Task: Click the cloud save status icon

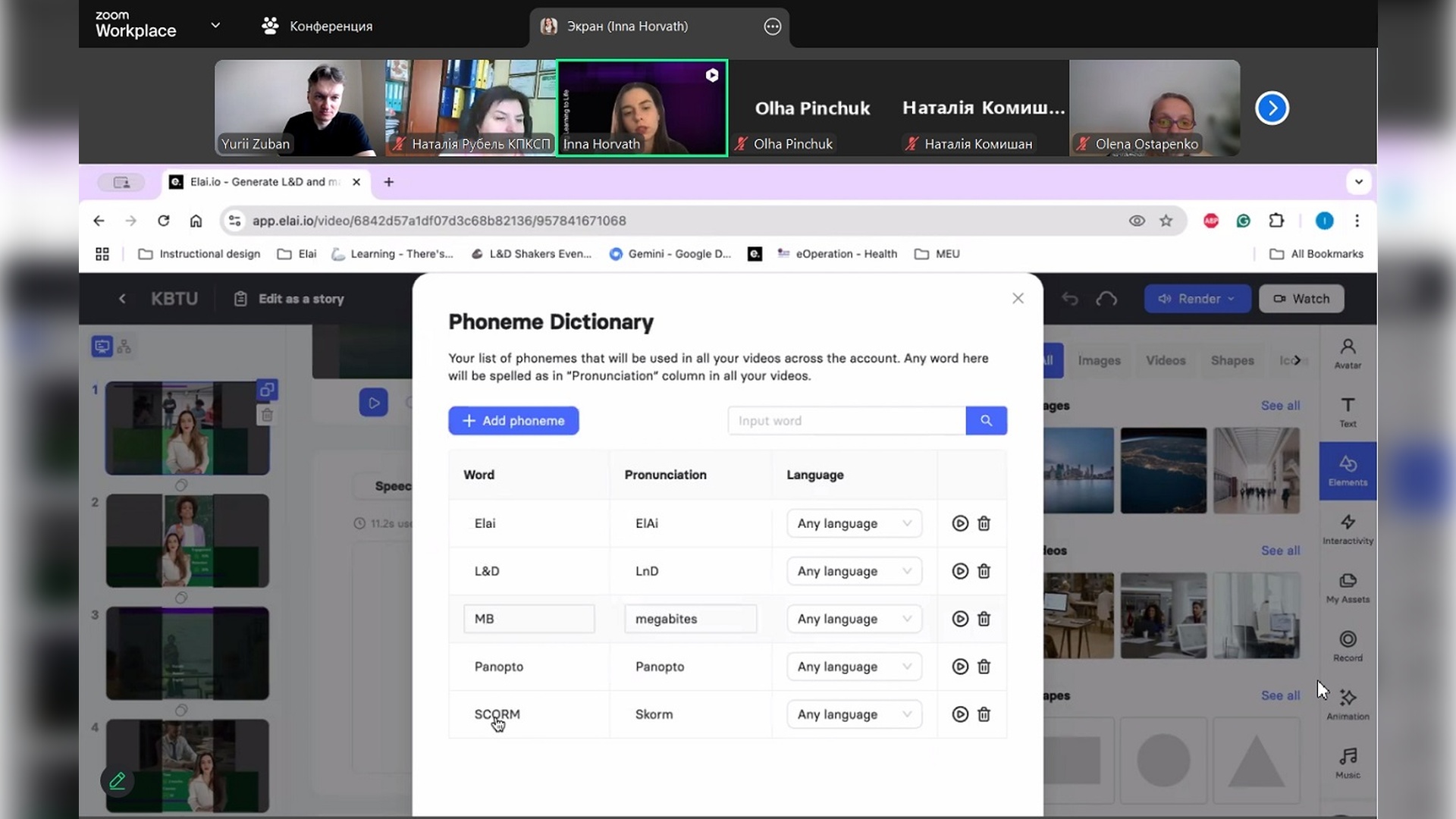Action: coord(1106,299)
